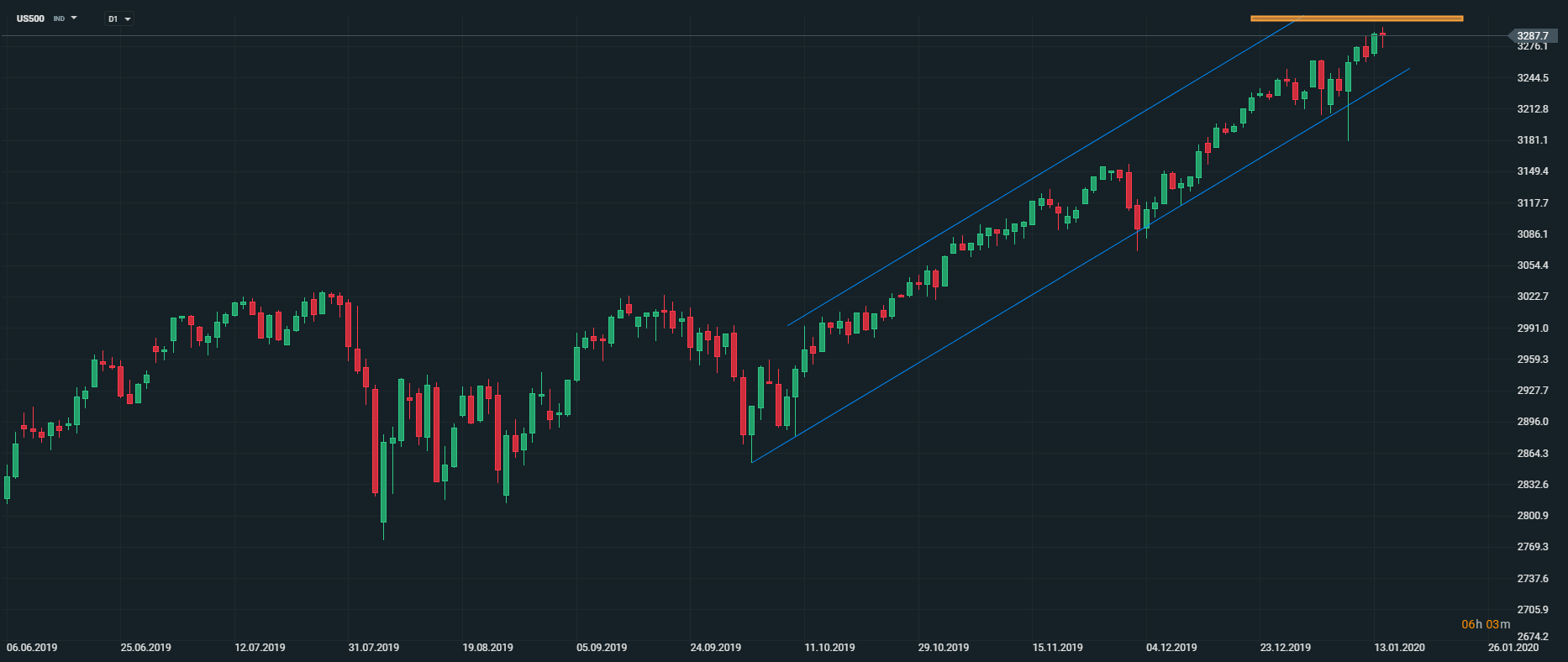Click the 3022.7 price axis label
Image resolution: width=1568 pixels, height=662 pixels.
point(1533,297)
